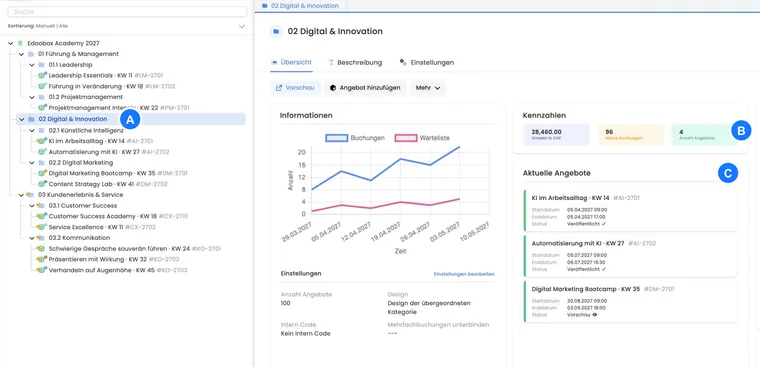760x367 pixels.
Task: Click the text Design der übergeordneten Kategorie
Action: coord(429,307)
